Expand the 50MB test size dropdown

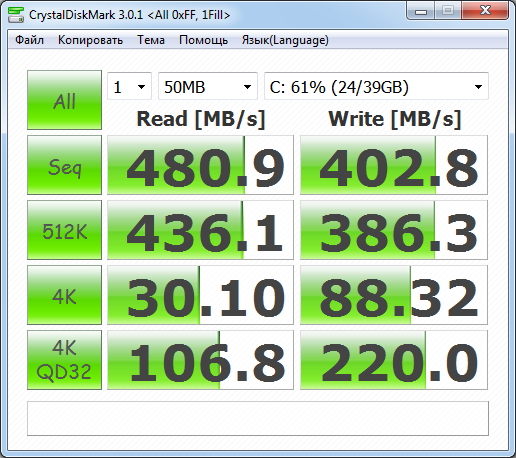pyautogui.click(x=208, y=86)
